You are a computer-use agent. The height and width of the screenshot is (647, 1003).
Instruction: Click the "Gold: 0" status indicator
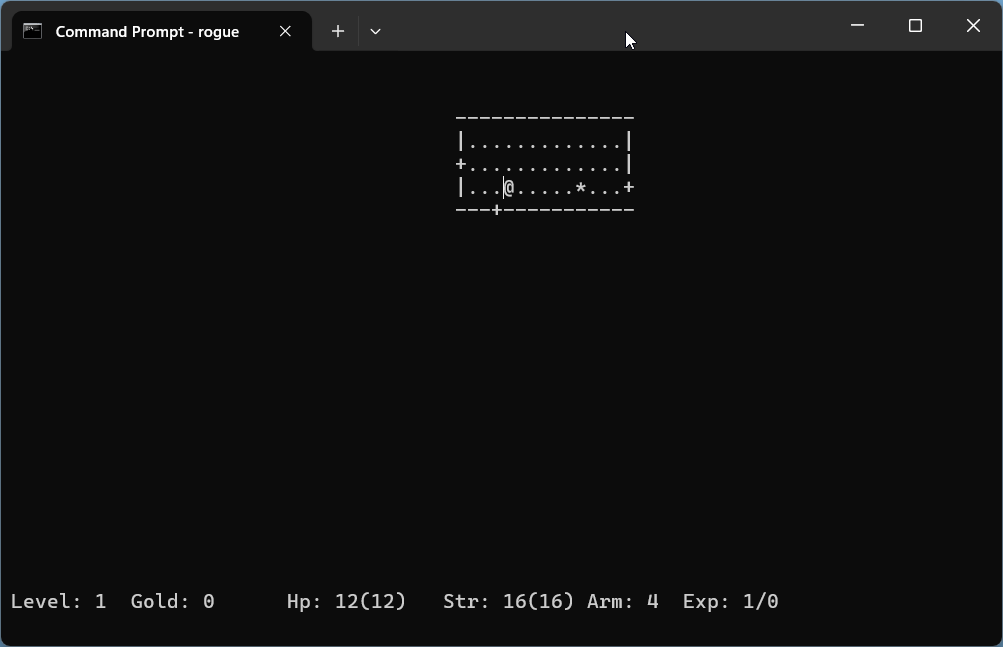tap(172, 601)
